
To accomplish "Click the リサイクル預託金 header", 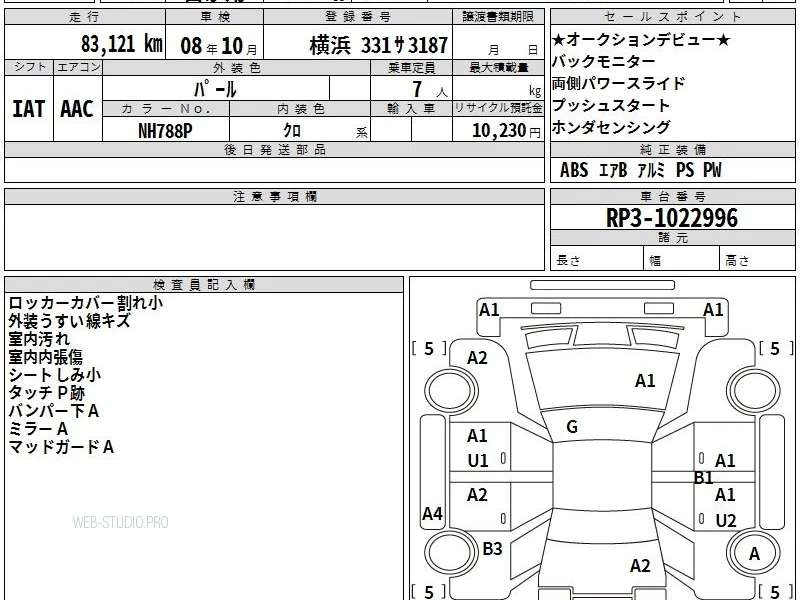I will point(498,109).
